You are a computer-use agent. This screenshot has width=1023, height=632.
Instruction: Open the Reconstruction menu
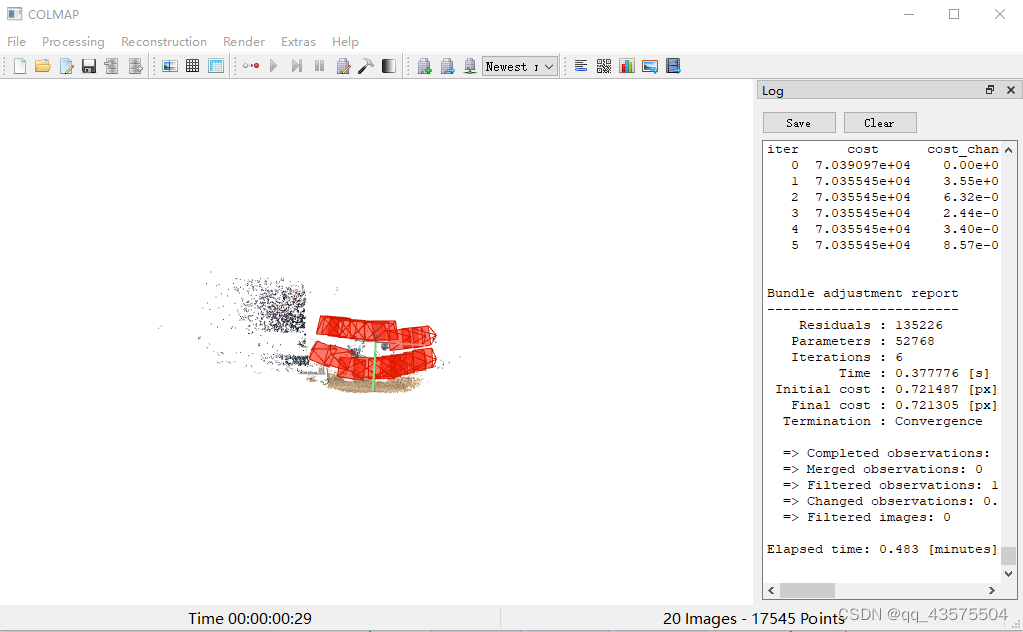tap(164, 42)
